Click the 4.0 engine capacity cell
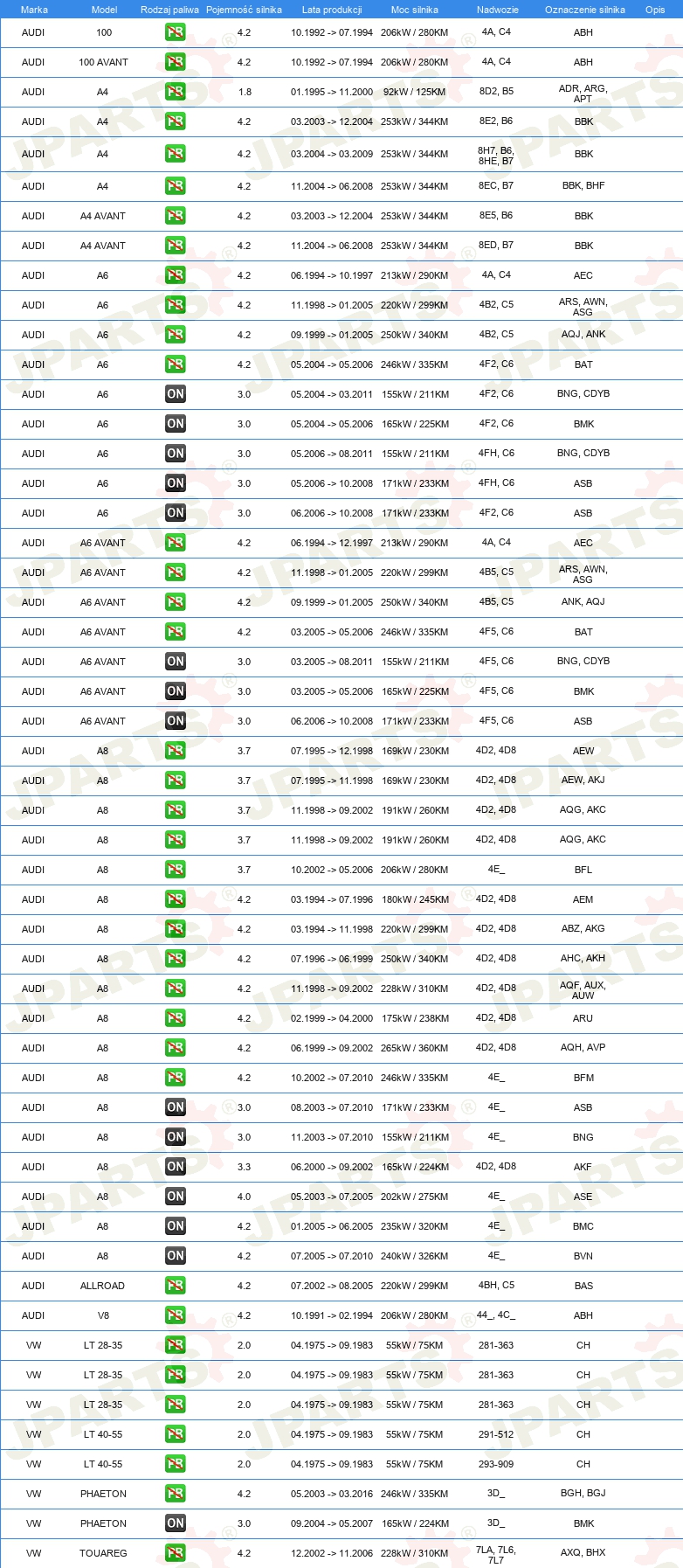 (244, 1197)
